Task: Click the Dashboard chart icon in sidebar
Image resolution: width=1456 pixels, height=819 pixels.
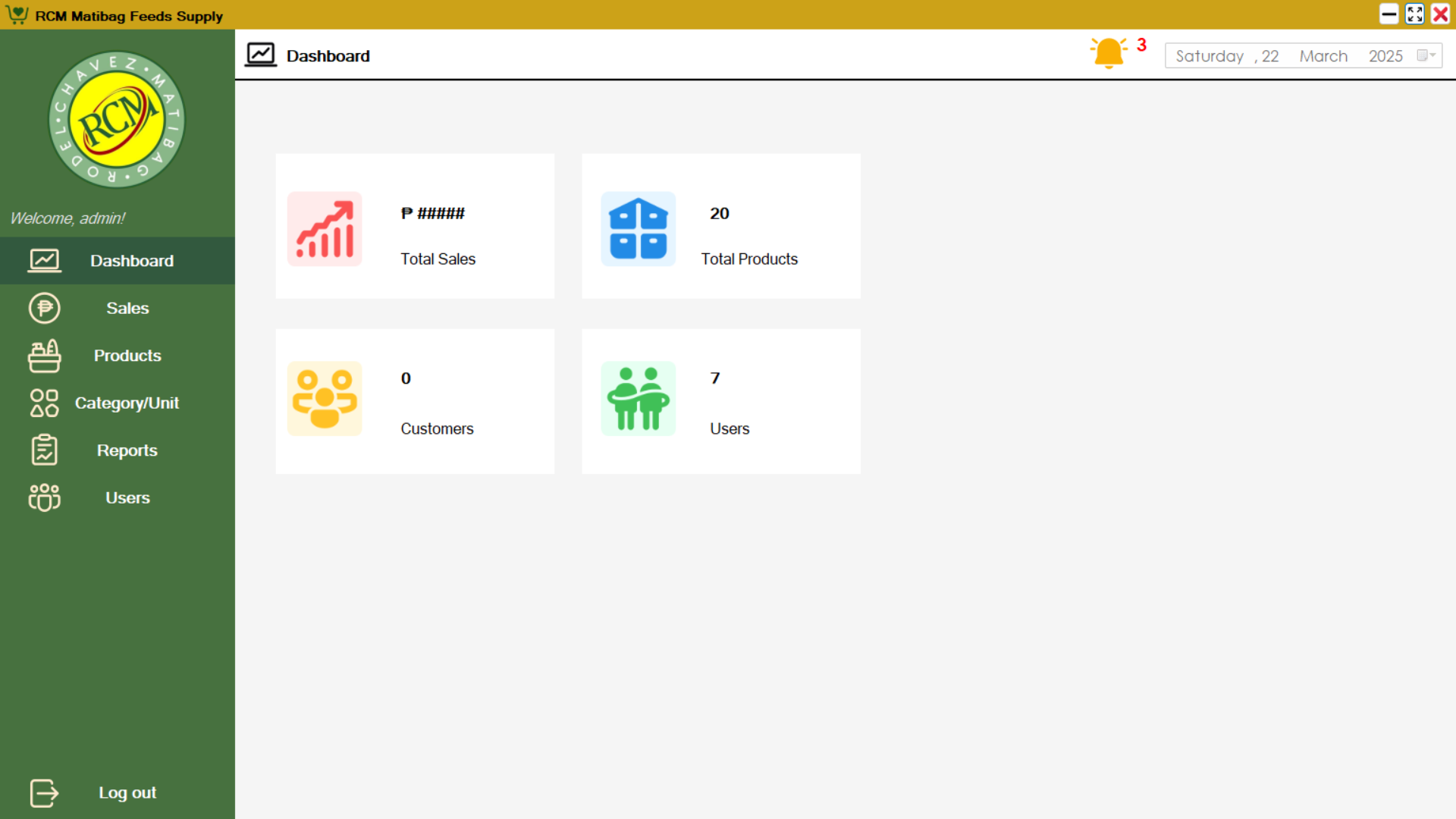Action: pos(45,260)
